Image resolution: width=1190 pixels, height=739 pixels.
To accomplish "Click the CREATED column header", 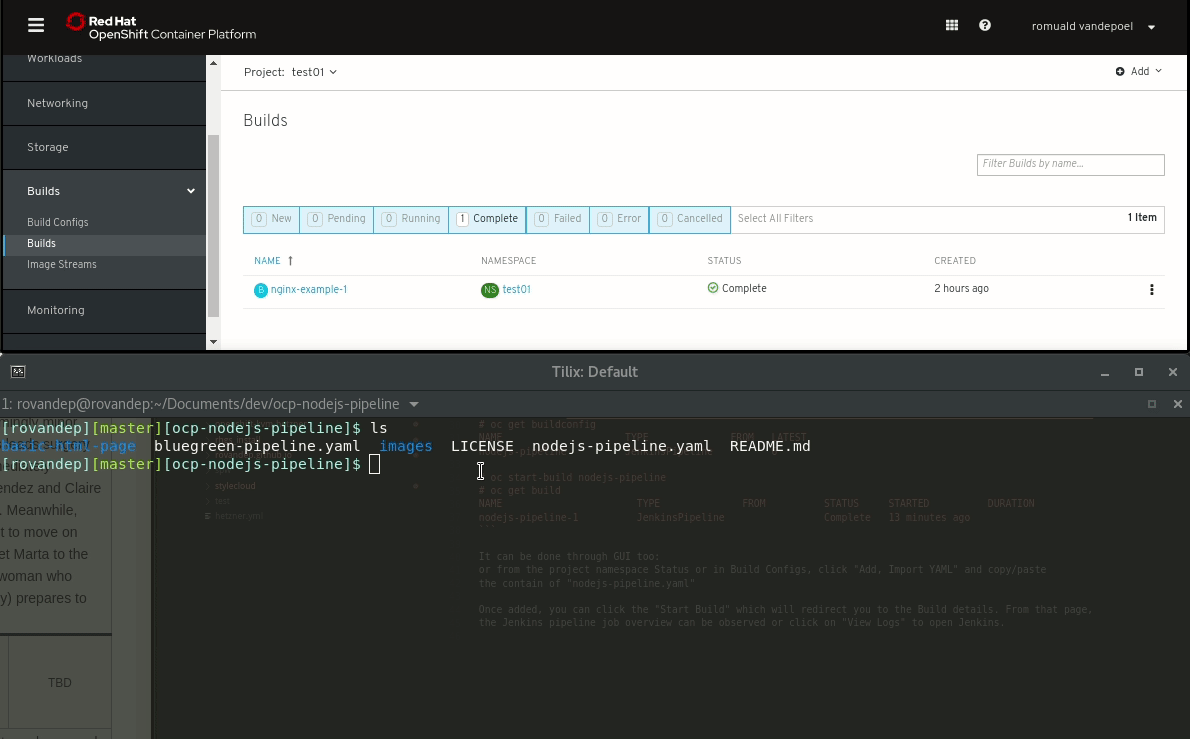I will [x=955, y=261].
